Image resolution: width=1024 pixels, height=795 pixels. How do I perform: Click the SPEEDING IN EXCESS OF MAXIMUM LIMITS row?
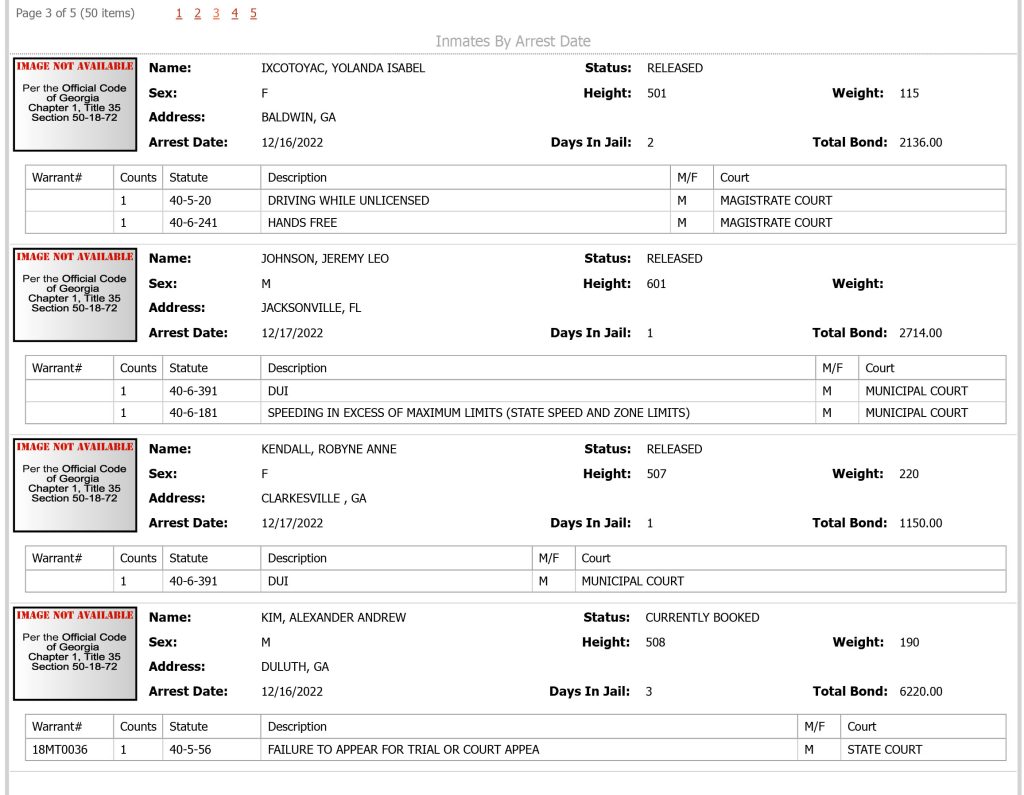(515, 413)
